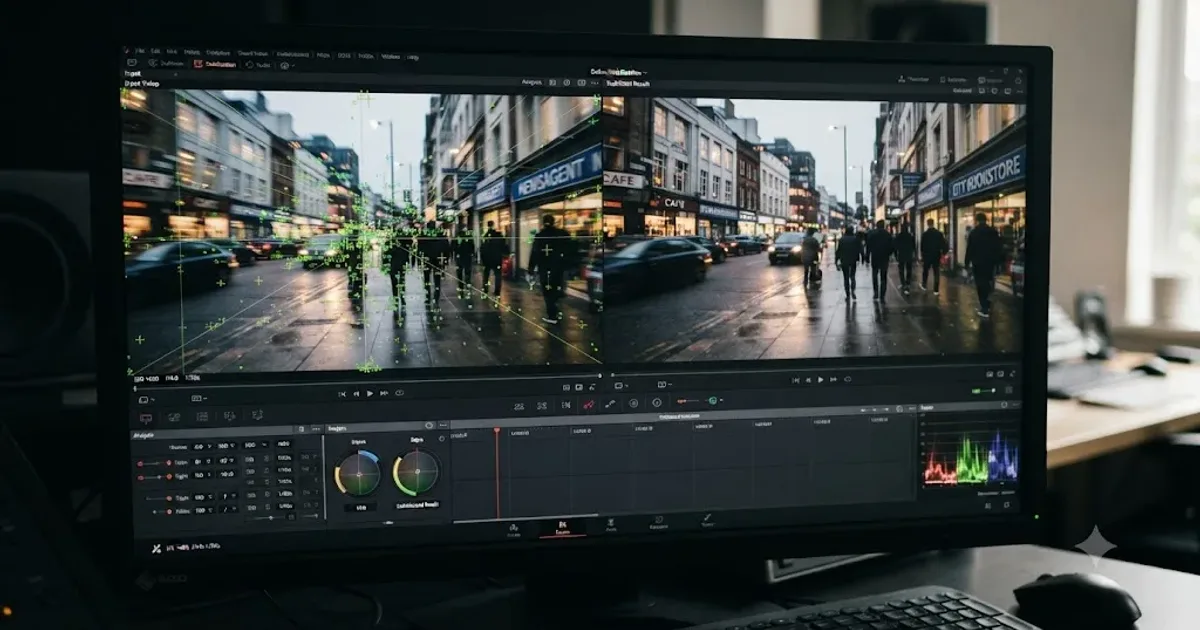Adjust the right color wheel
This screenshot has height=630, width=1200.
(x=416, y=472)
